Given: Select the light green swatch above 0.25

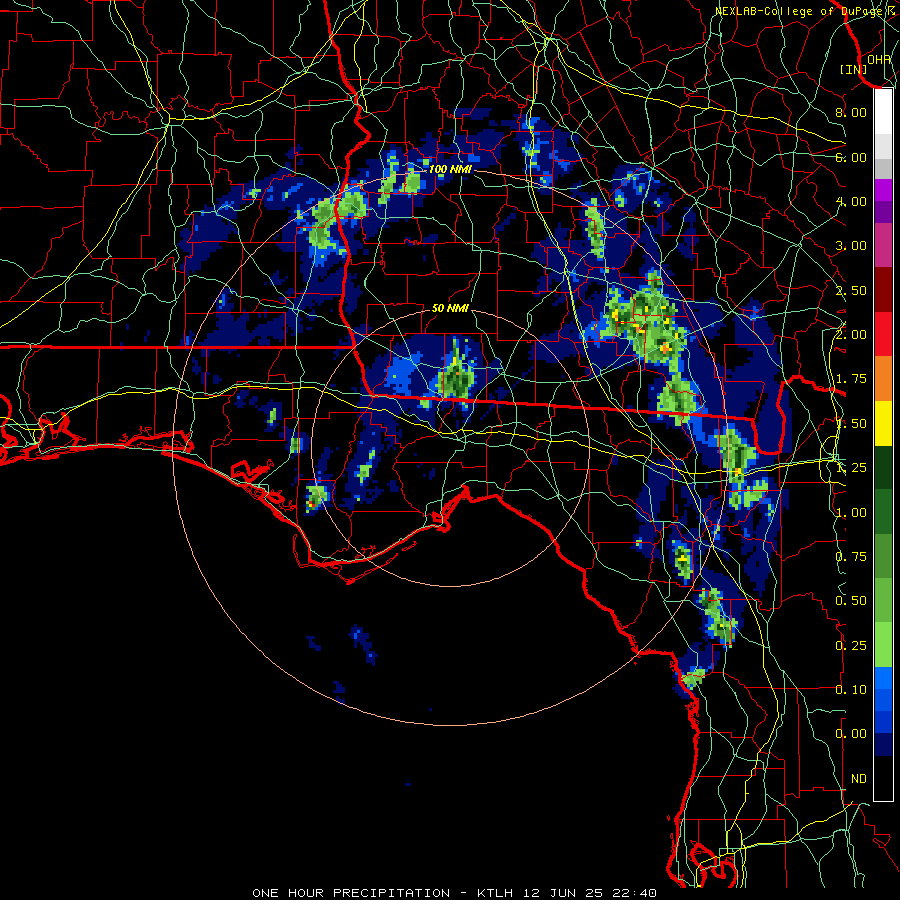Looking at the screenshot, I should (883, 645).
